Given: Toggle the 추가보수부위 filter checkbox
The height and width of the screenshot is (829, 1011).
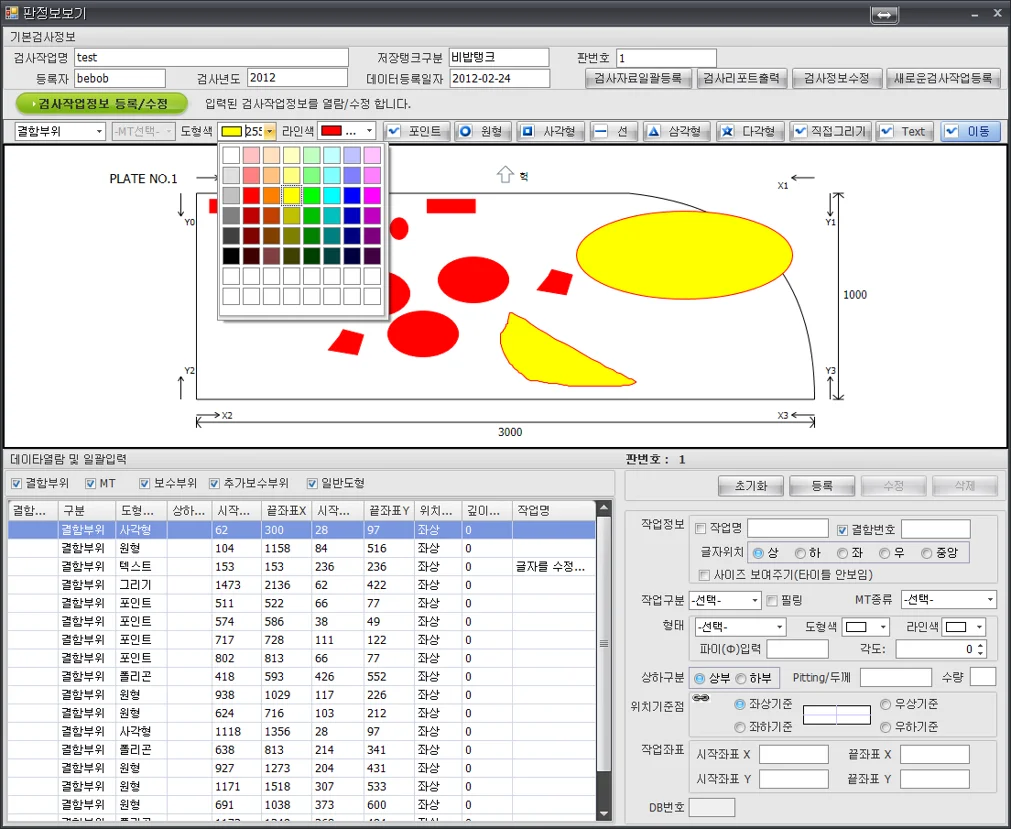Looking at the screenshot, I should [x=214, y=483].
